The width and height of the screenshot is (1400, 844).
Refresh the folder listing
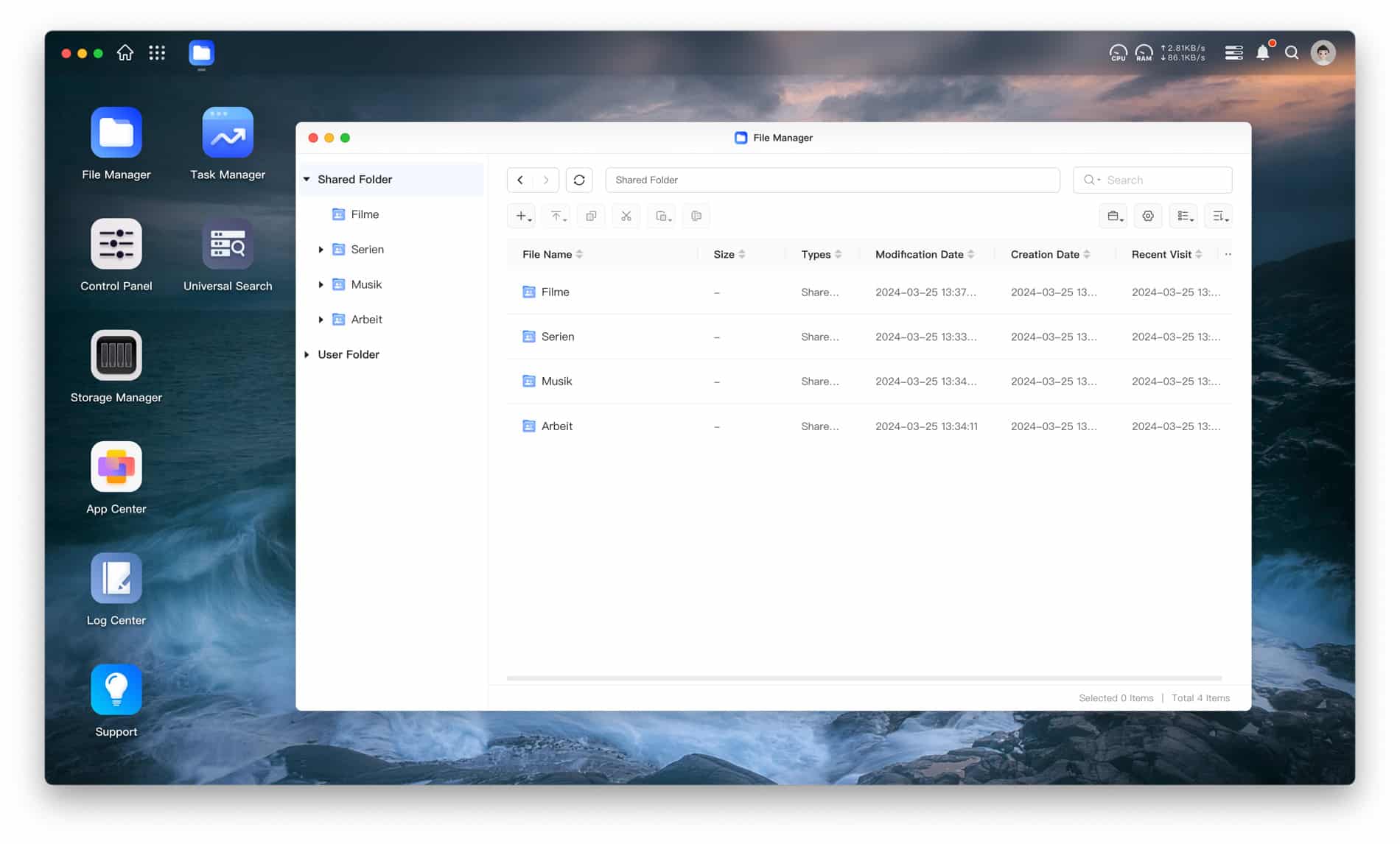point(579,180)
